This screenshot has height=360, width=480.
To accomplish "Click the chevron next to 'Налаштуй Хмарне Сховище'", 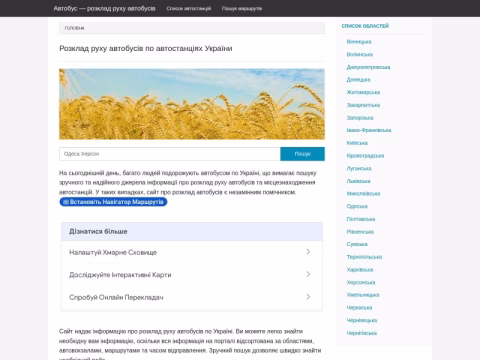I will 308,252.
